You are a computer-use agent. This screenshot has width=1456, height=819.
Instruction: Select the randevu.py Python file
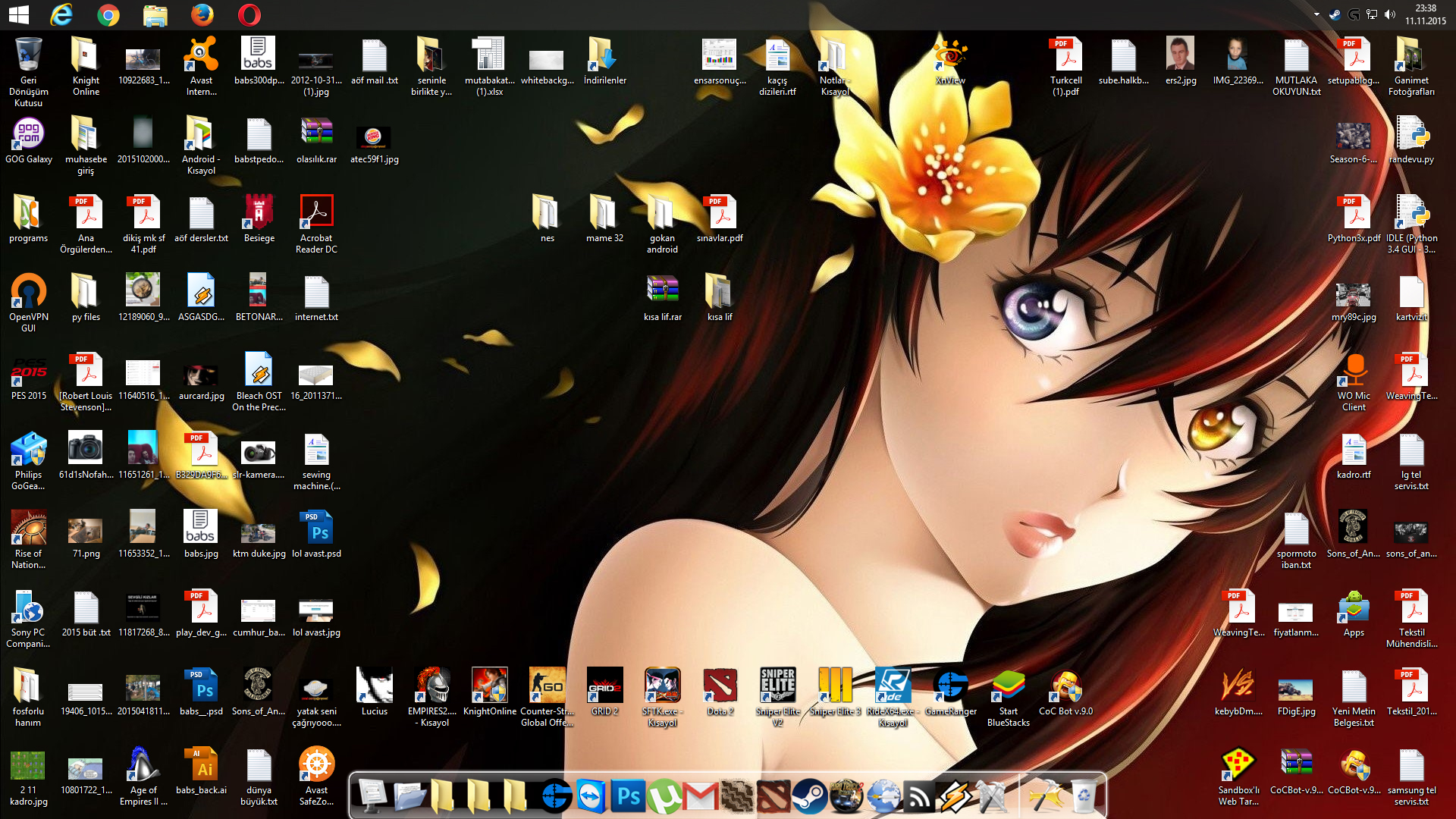click(1412, 140)
